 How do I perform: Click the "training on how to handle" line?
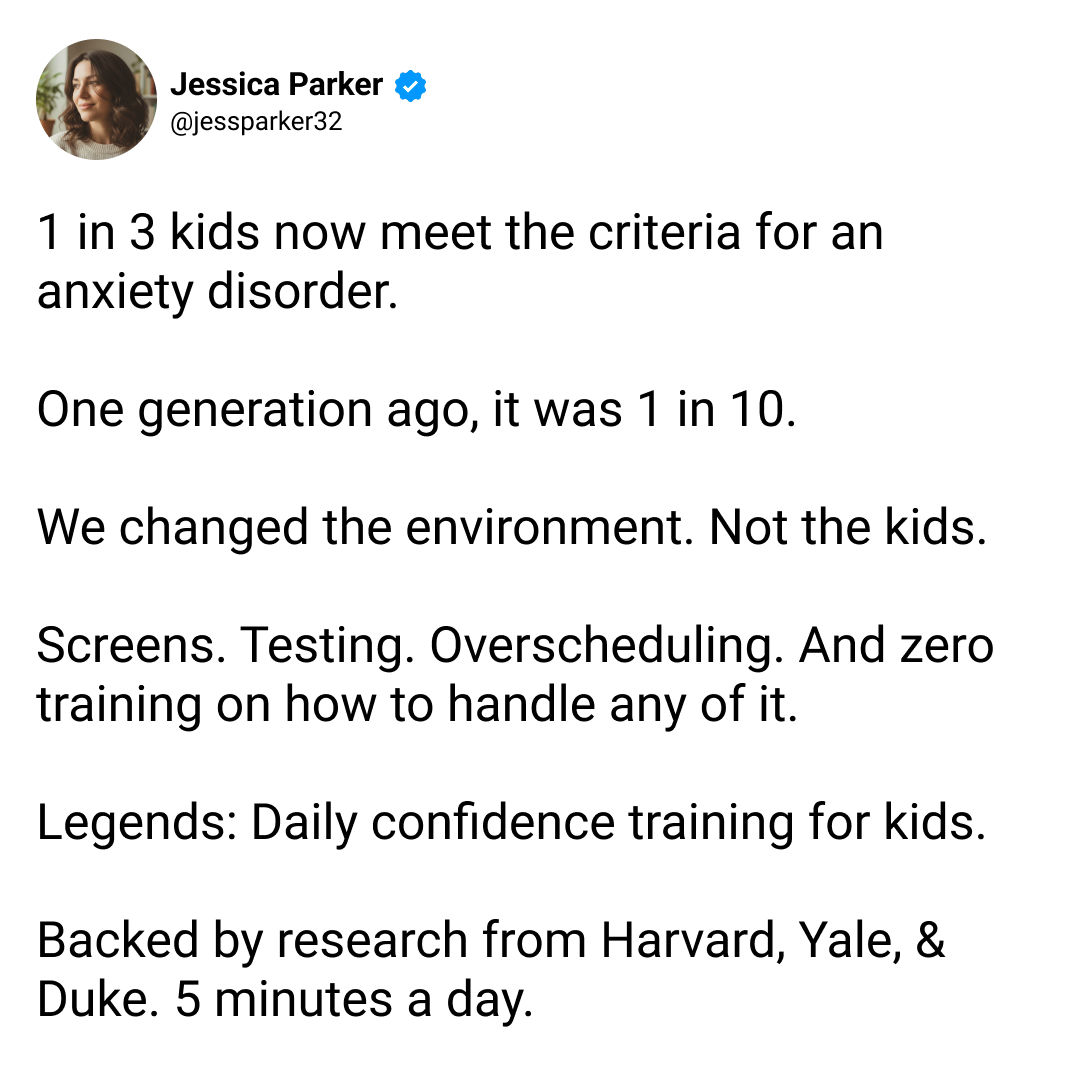pyautogui.click(x=315, y=705)
